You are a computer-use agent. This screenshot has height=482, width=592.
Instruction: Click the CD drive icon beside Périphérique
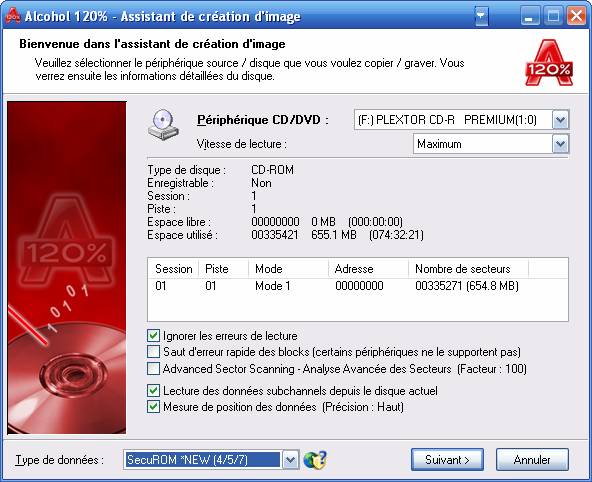pos(163,125)
